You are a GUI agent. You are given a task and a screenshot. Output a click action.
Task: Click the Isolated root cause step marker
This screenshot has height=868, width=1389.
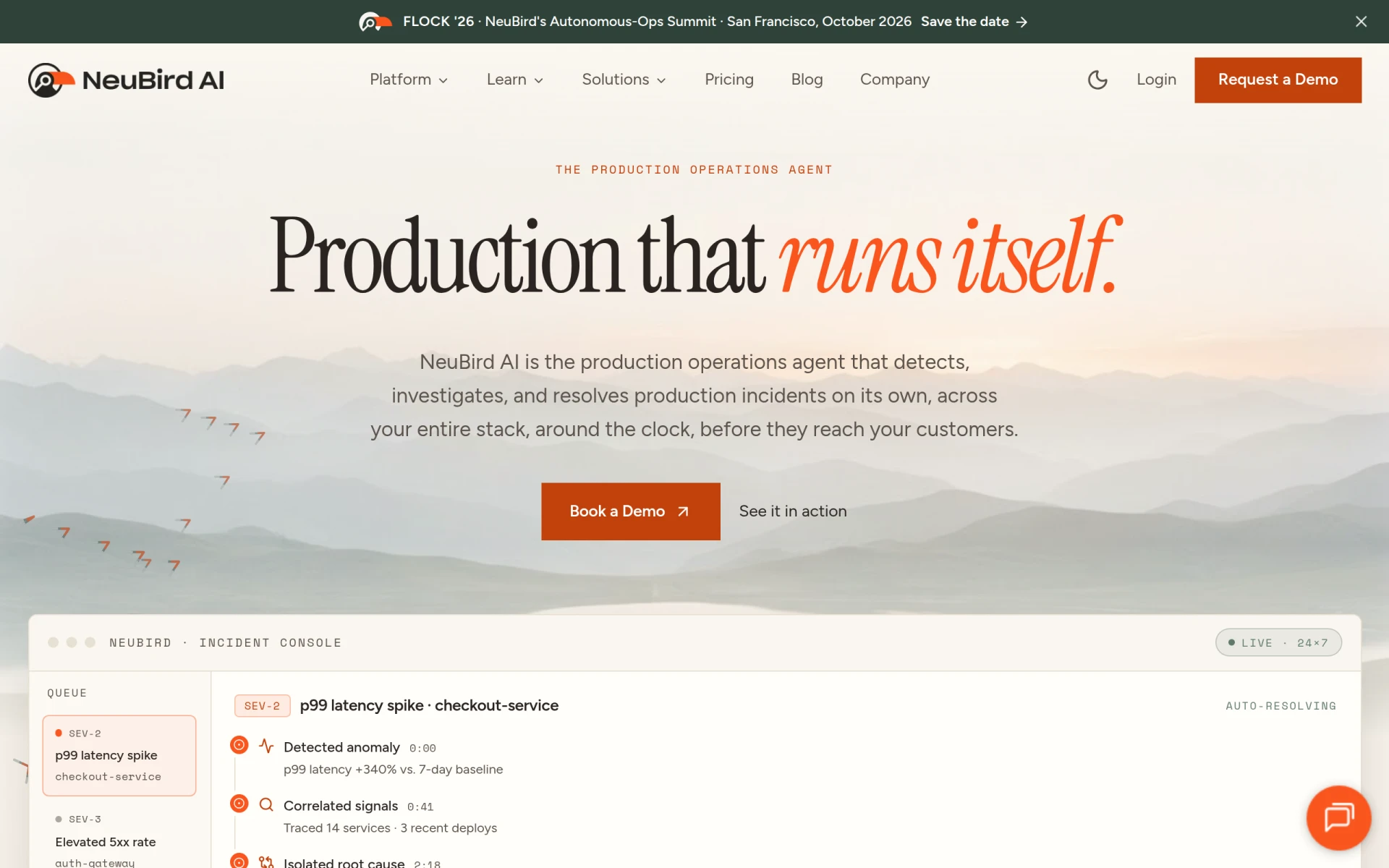(239, 861)
